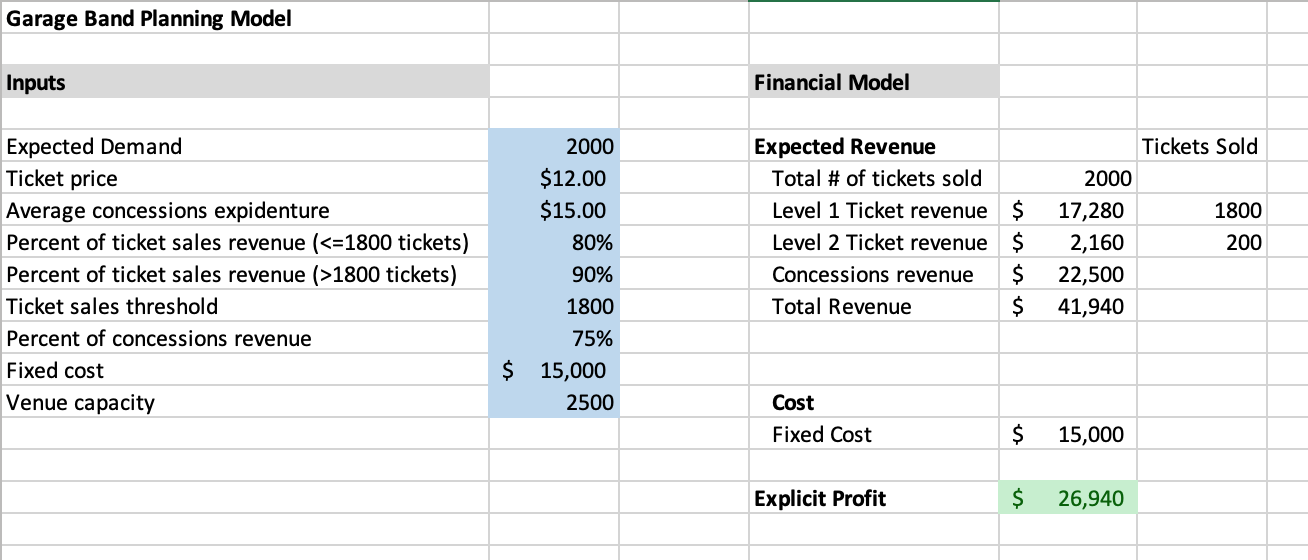Select the $15,000 fixed cost input cell
The image size is (1308, 560).
(x=554, y=370)
